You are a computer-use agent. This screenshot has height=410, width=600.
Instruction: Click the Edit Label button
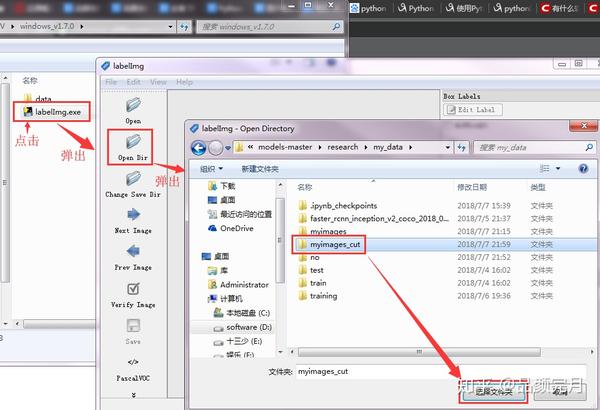click(x=473, y=110)
